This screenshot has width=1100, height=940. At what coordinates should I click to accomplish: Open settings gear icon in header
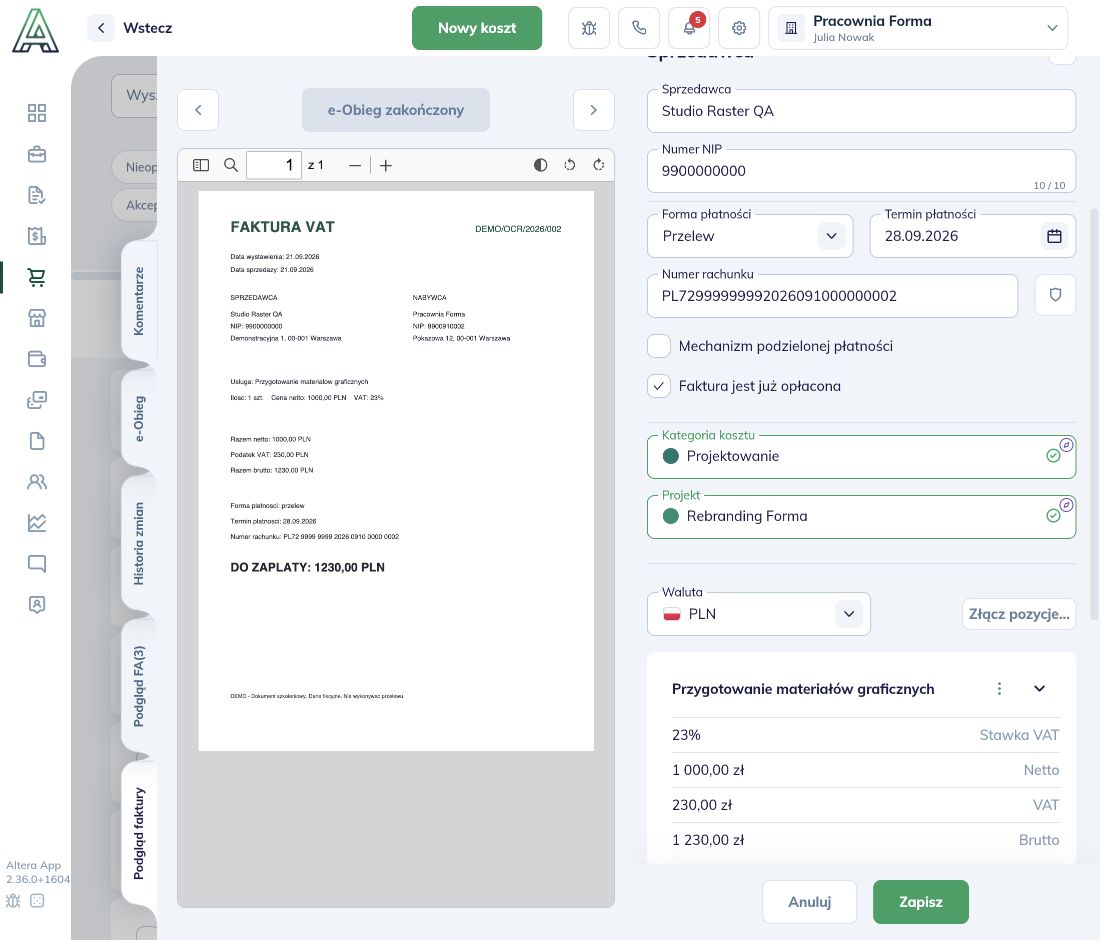[x=739, y=28]
